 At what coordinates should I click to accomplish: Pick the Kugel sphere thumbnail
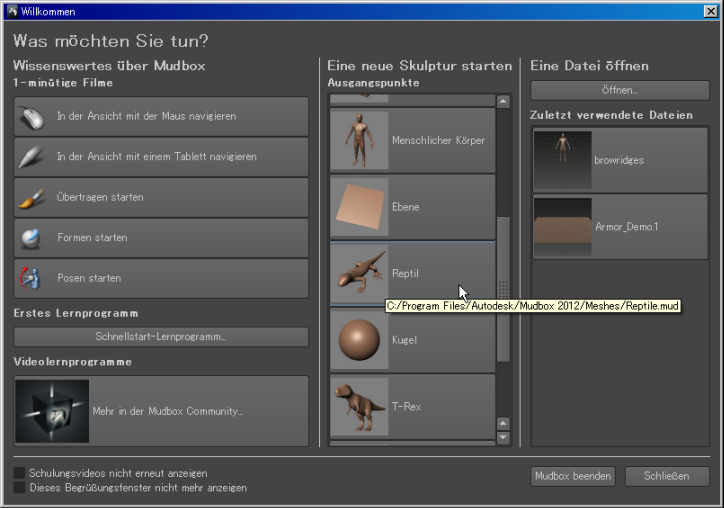click(x=360, y=340)
